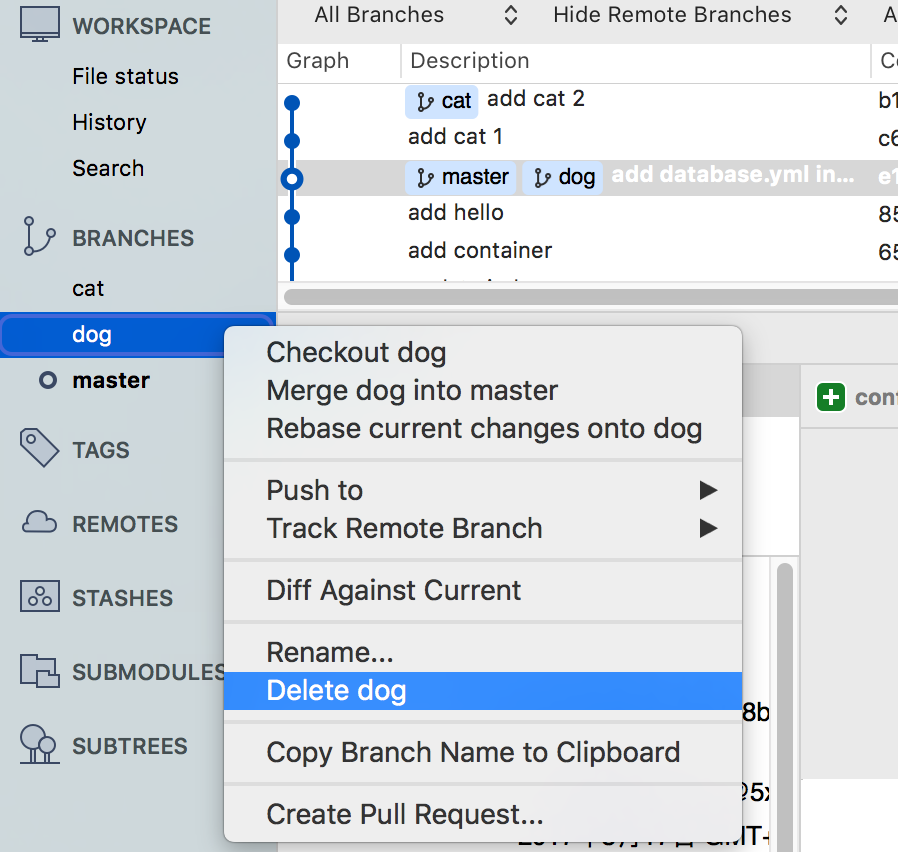Click the Subtrees tree icon

[39, 745]
